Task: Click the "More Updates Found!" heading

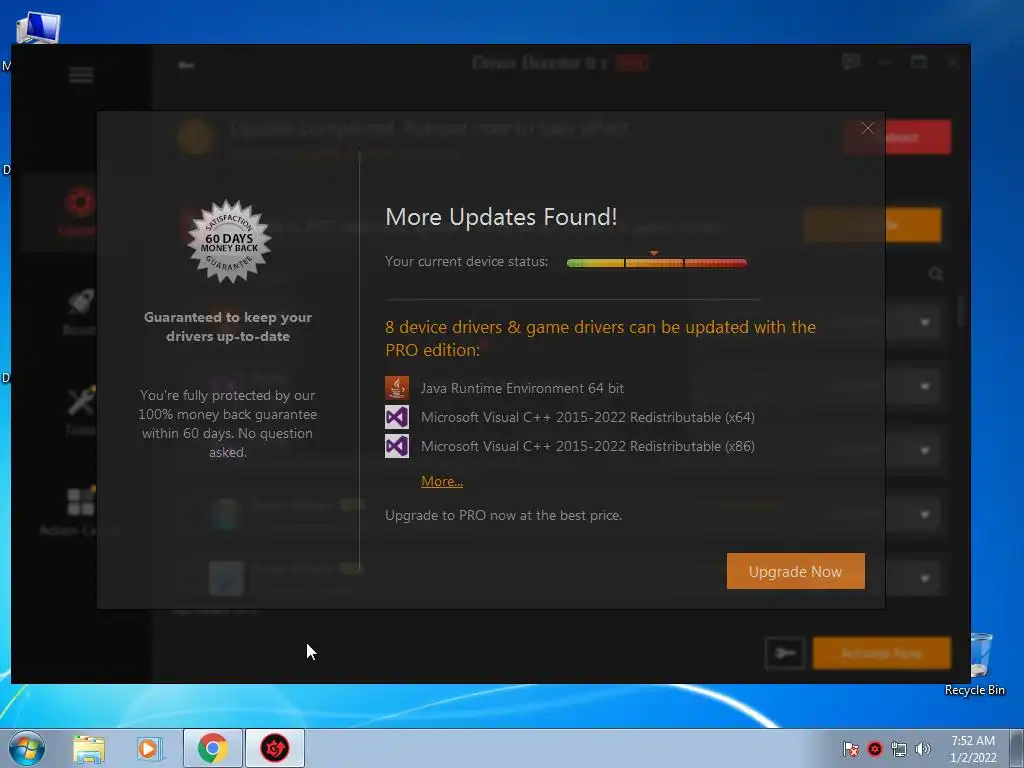Action: [501, 217]
